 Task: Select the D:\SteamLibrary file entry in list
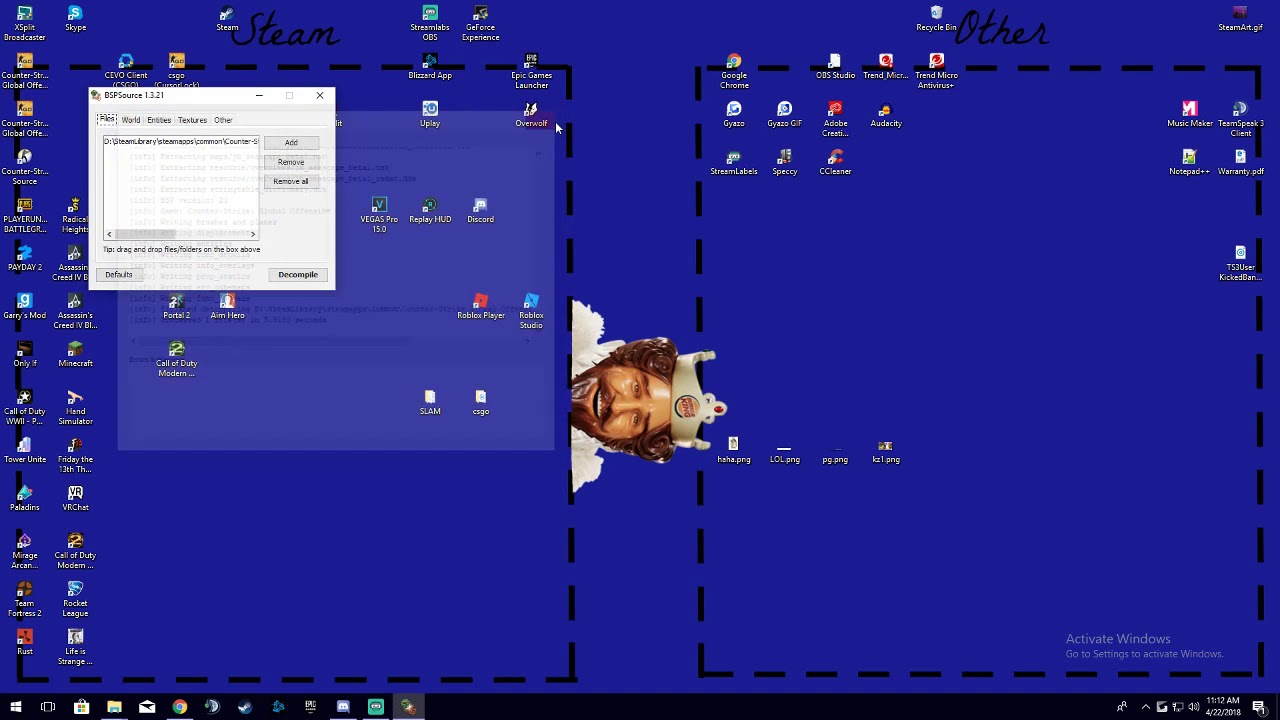click(x=181, y=141)
